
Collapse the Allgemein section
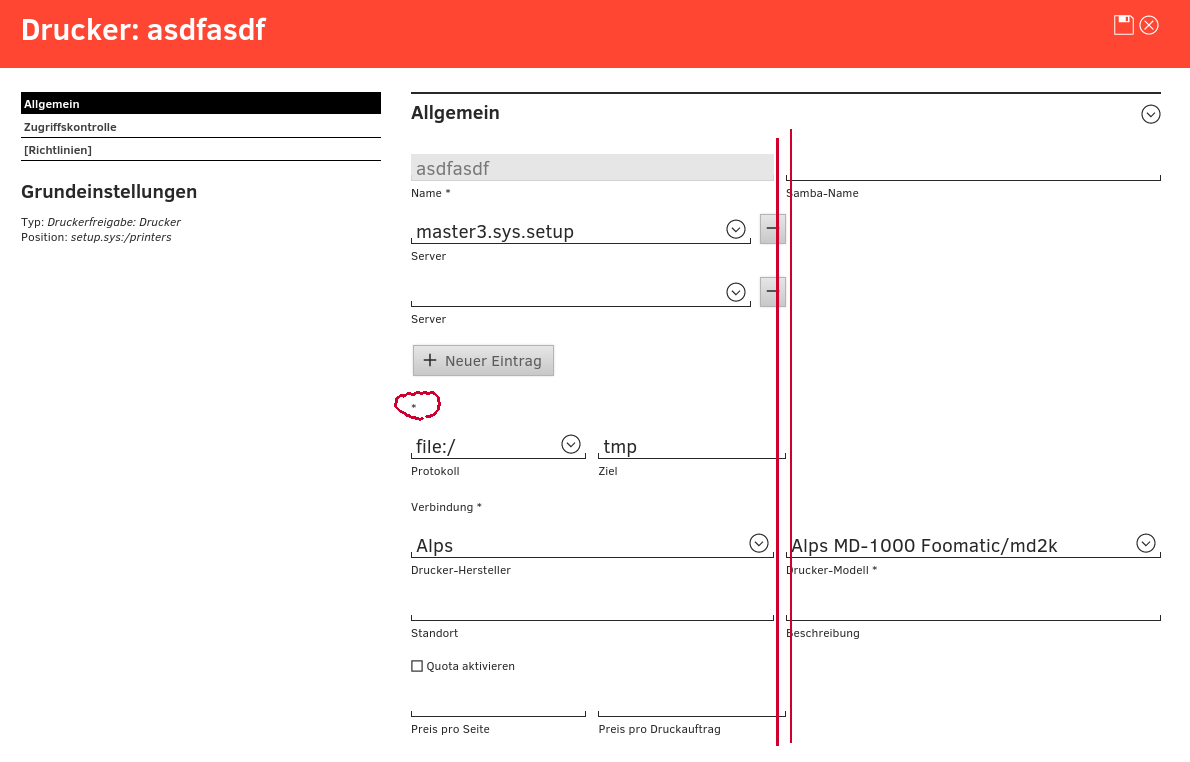tap(1150, 114)
